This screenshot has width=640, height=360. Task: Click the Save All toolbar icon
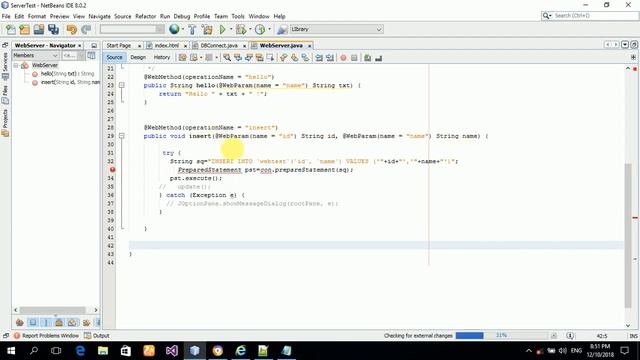(x=53, y=29)
